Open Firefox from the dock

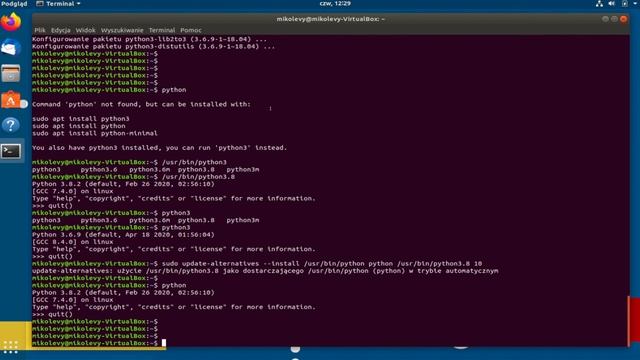11,22
